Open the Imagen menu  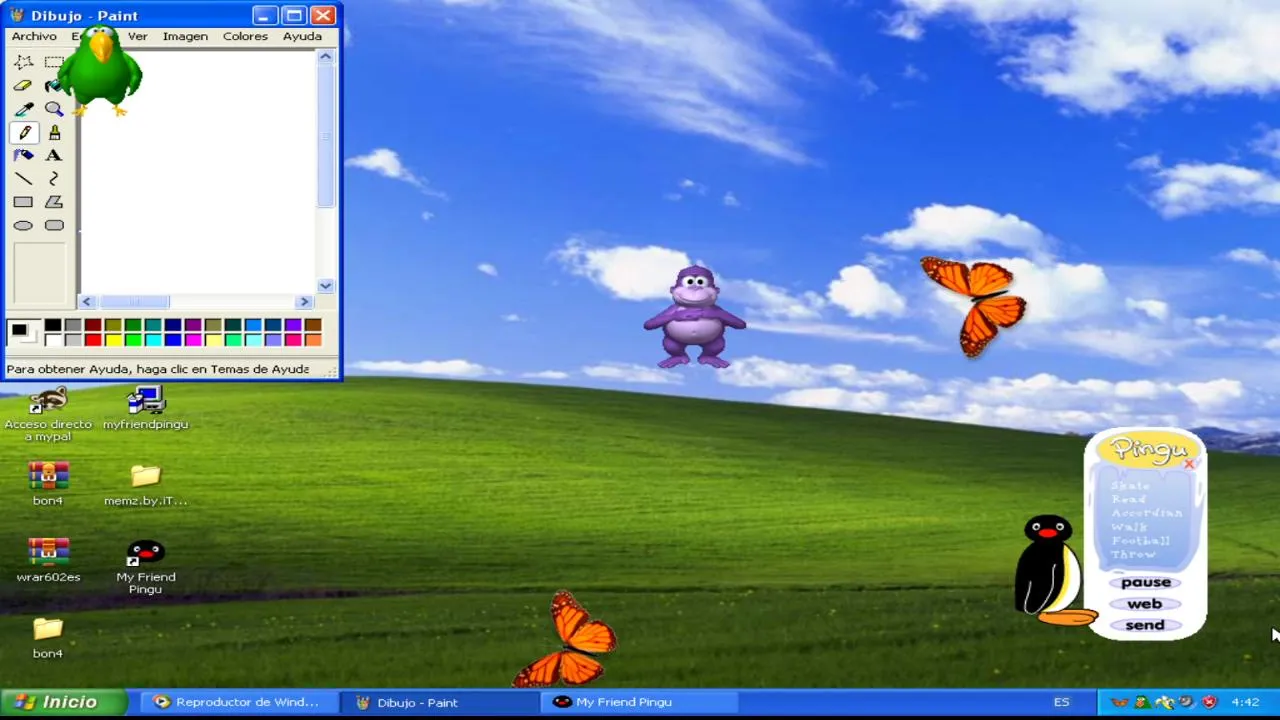pos(185,36)
